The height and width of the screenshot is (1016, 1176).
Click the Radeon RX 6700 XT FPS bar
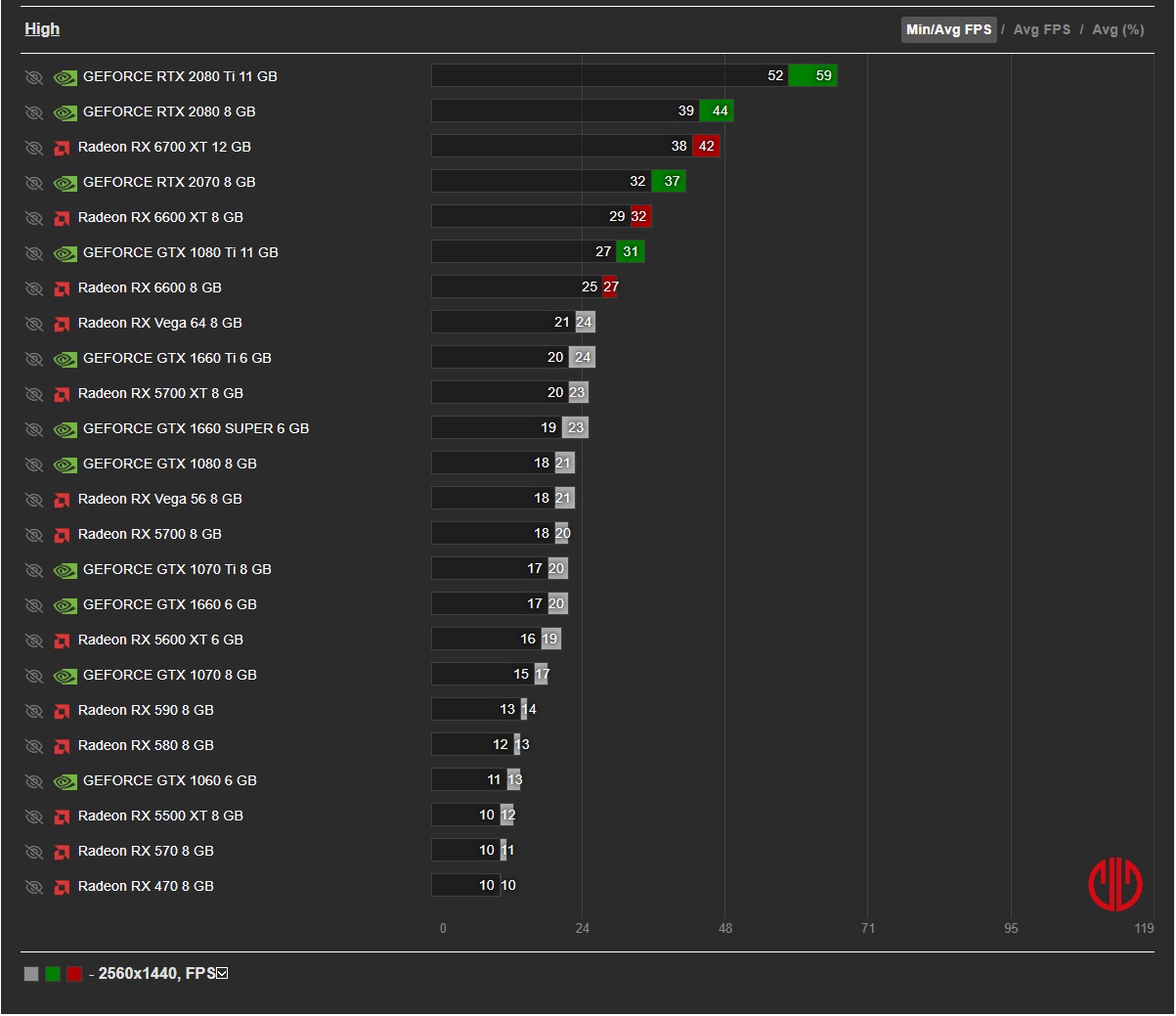coord(576,146)
